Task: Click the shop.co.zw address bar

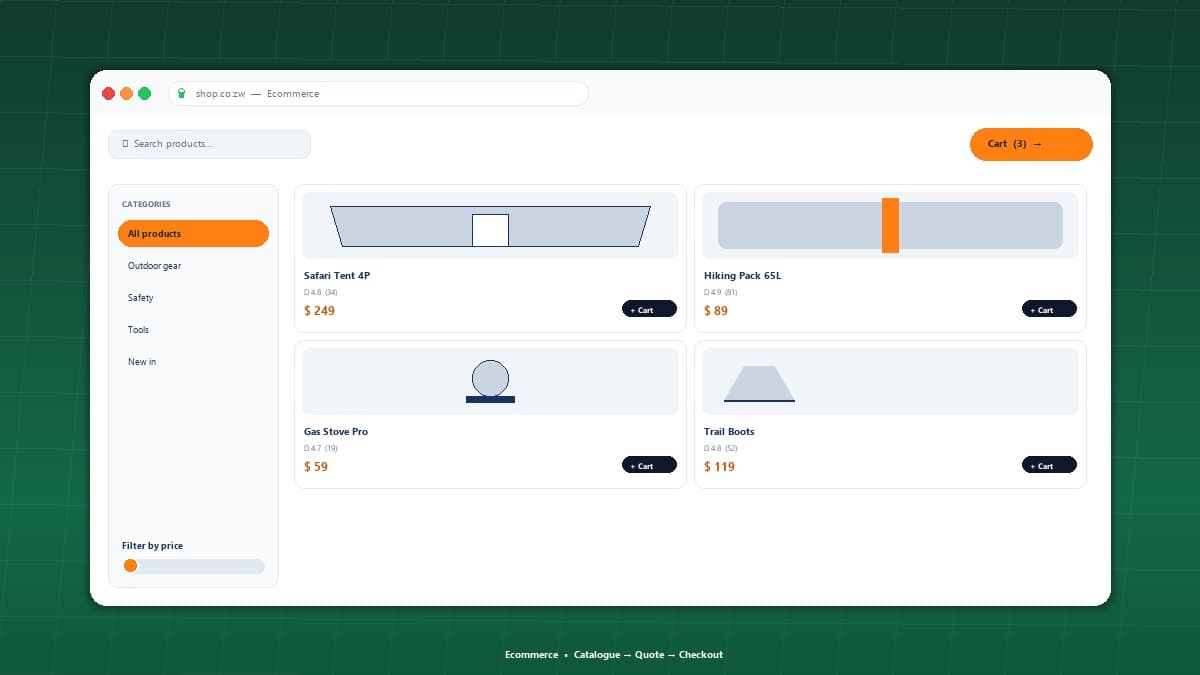Action: (378, 94)
